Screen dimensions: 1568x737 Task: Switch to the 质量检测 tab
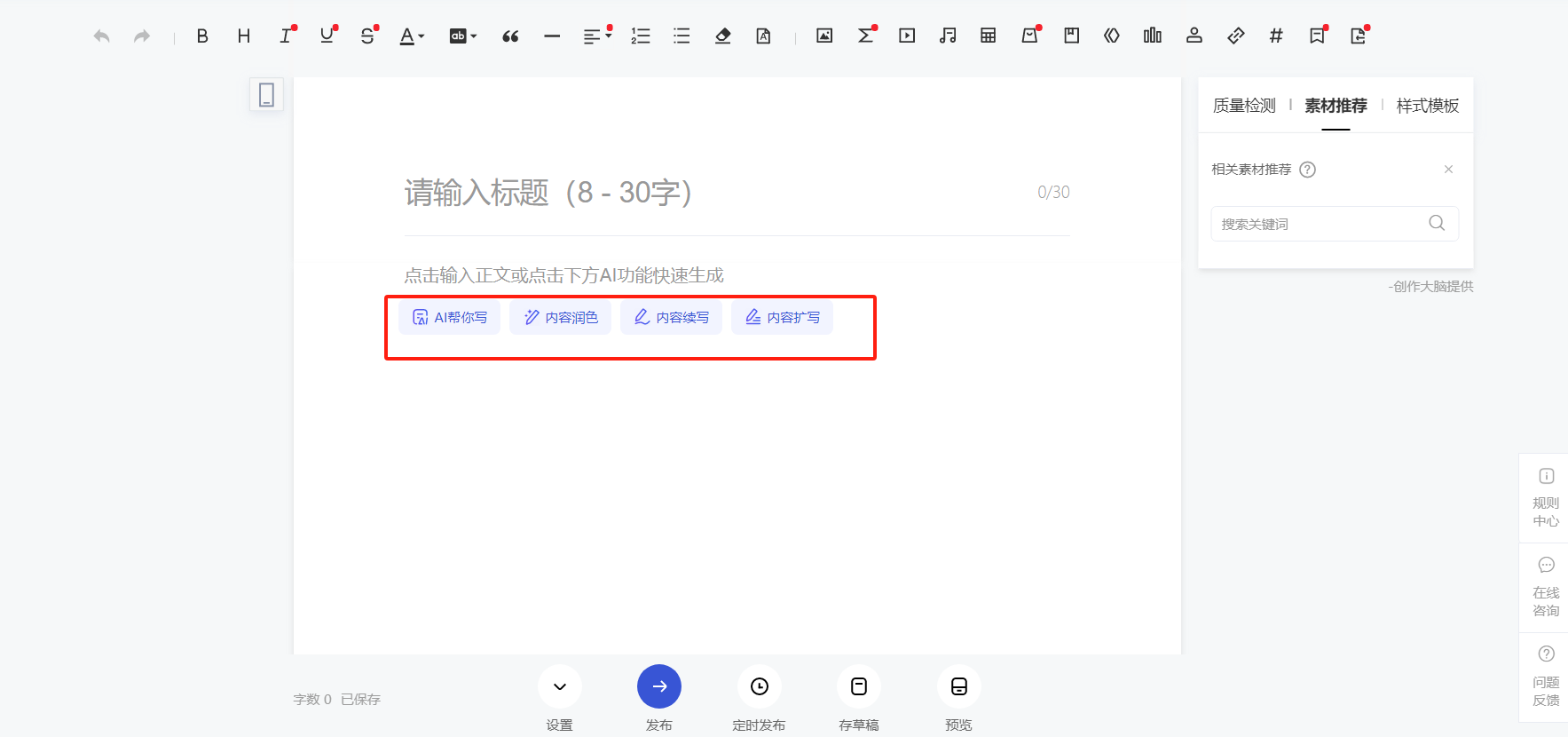pyautogui.click(x=1243, y=106)
